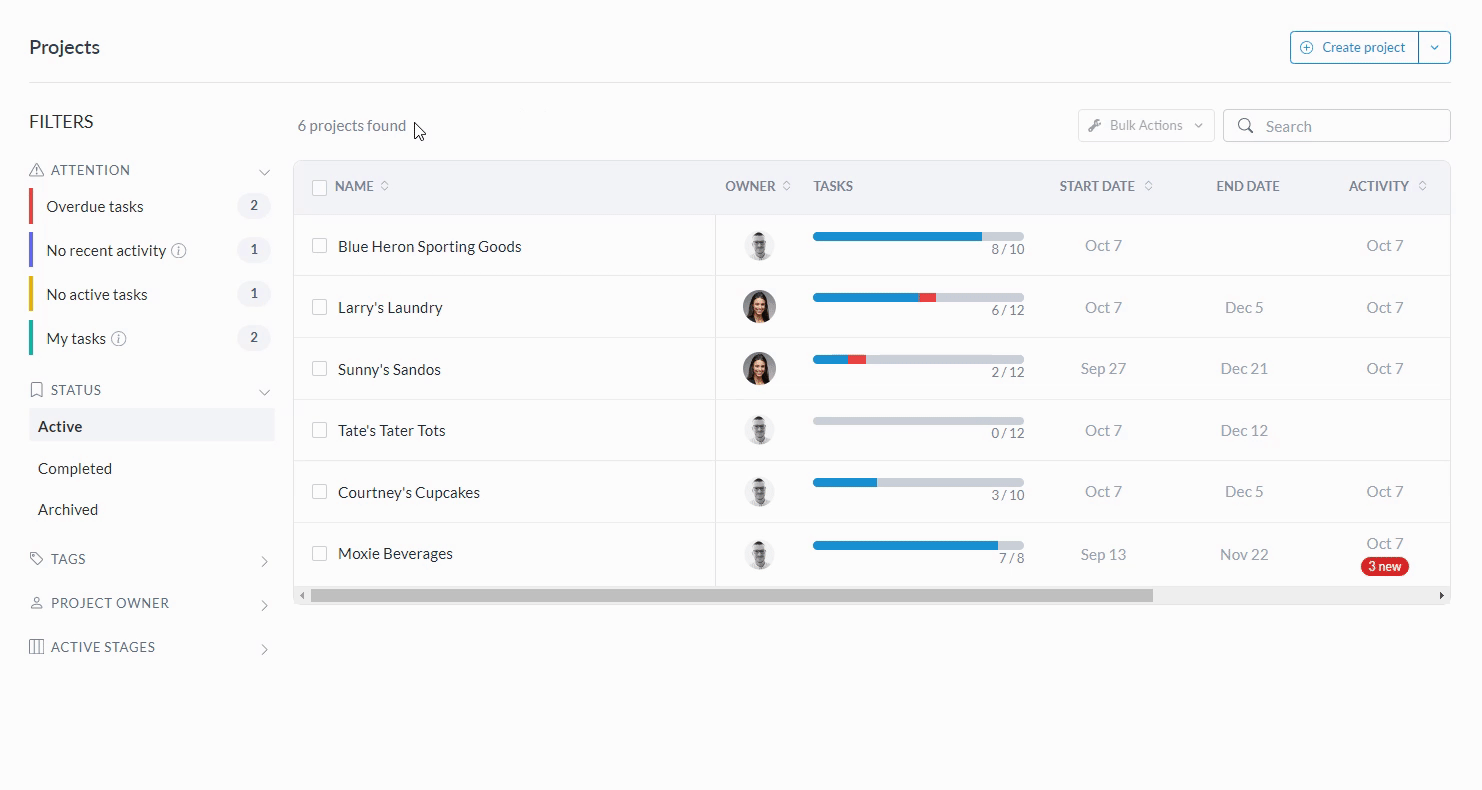Click the 3 new activity badge
The width and height of the screenshot is (1482, 790).
pyautogui.click(x=1384, y=567)
